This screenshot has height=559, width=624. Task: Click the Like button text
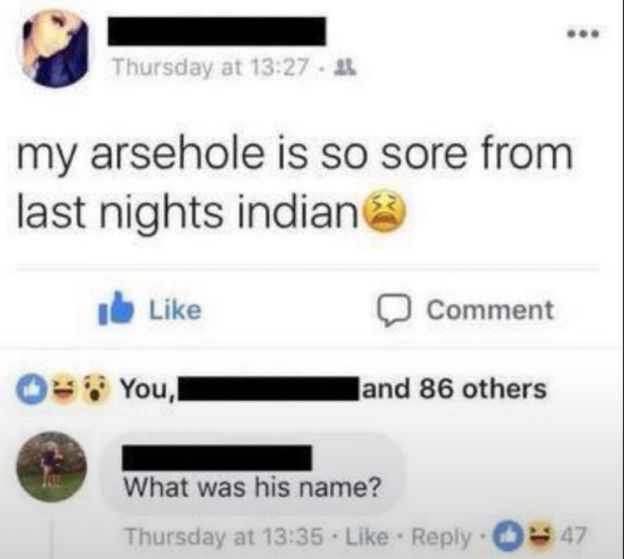(175, 310)
